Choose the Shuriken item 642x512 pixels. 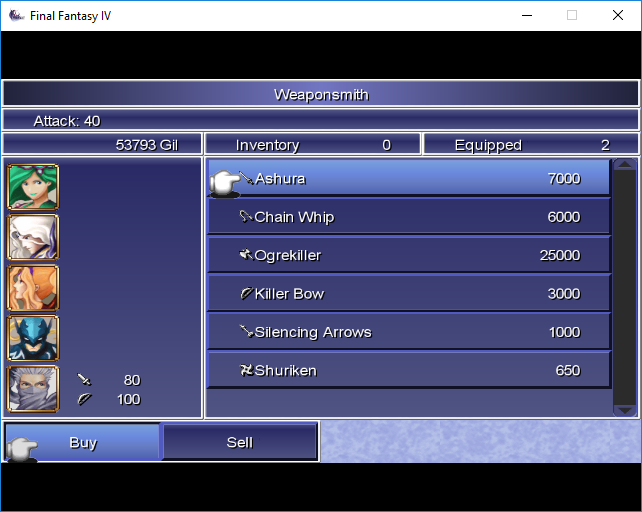(409, 370)
